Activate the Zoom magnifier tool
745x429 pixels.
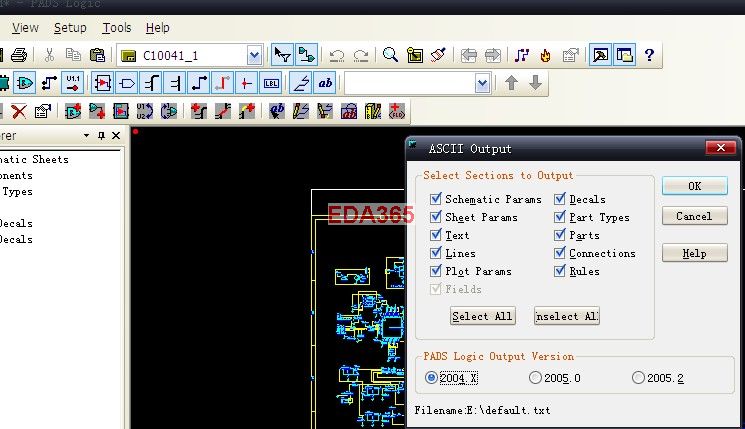point(390,55)
